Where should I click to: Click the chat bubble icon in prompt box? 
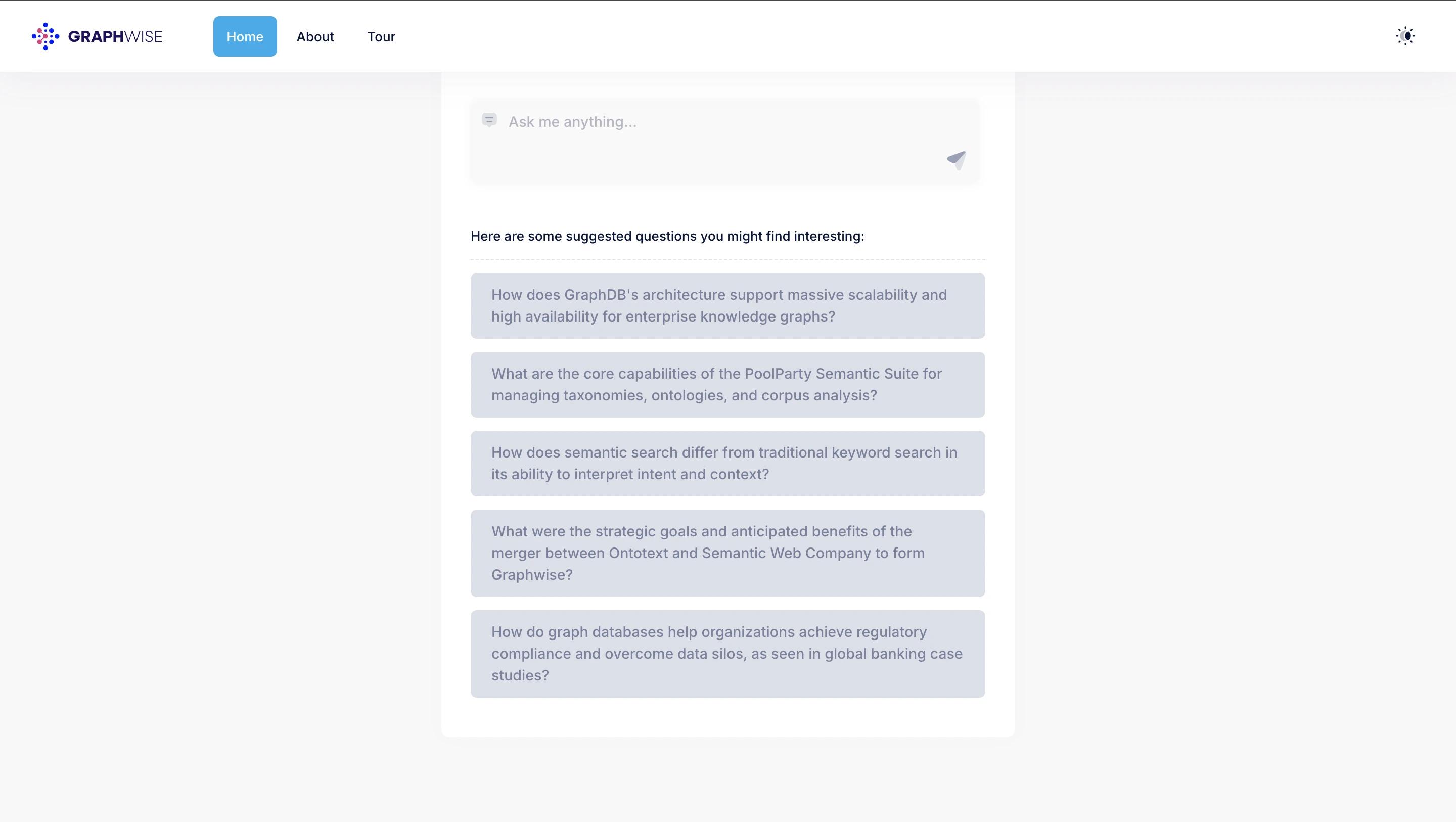[x=489, y=120]
